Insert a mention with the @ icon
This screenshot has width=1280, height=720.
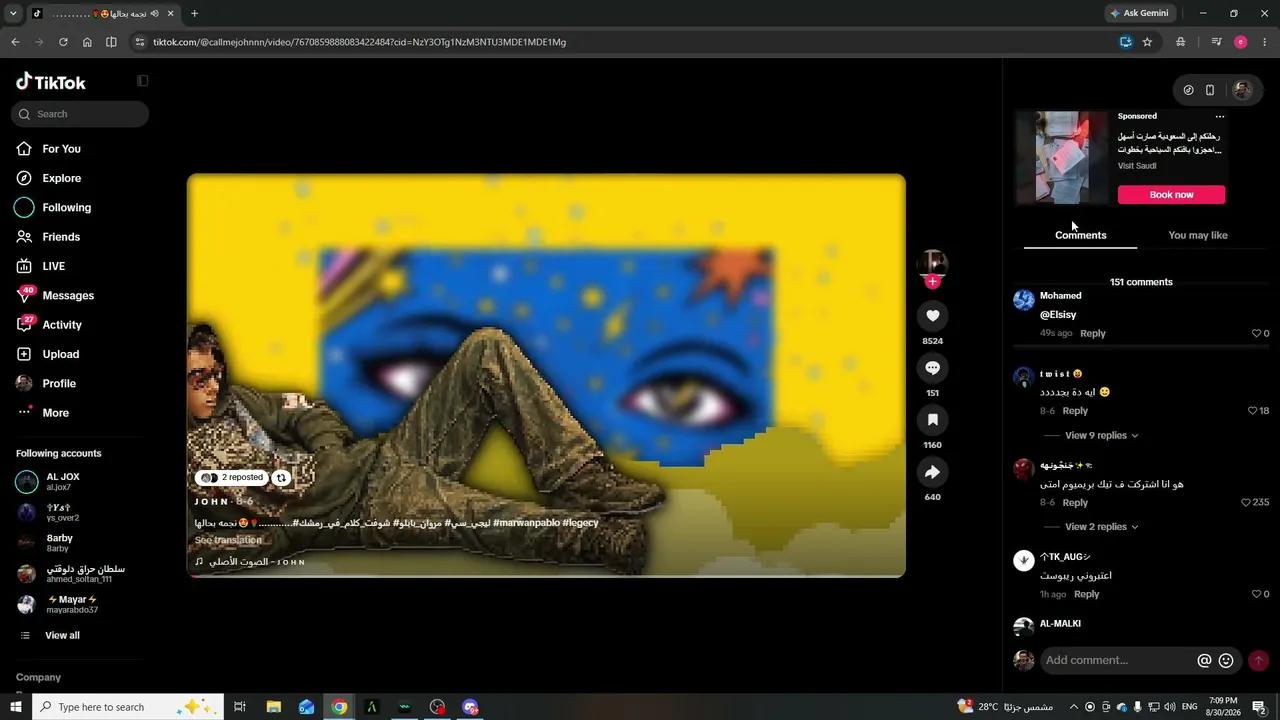[x=1204, y=660]
